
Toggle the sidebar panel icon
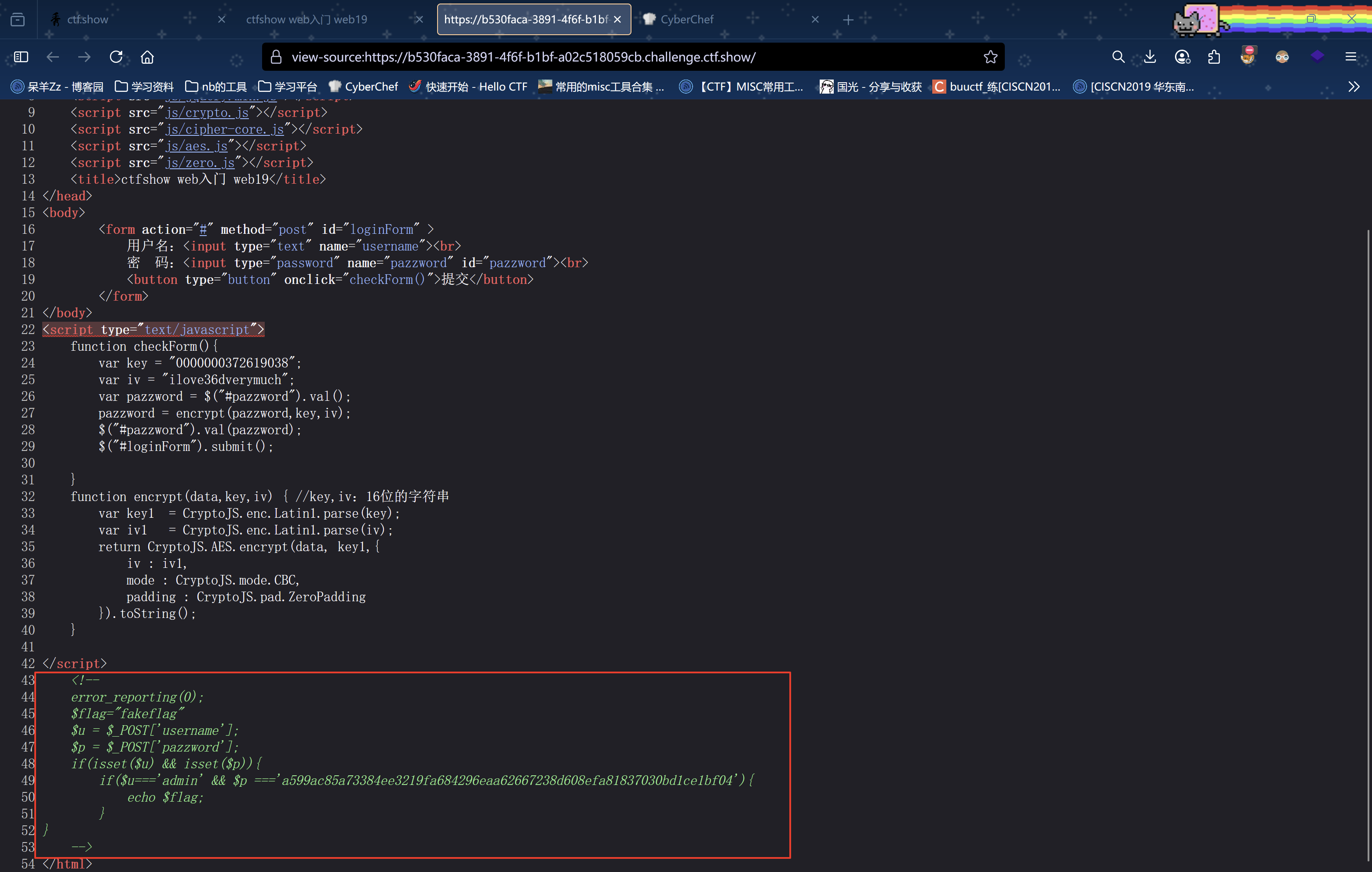click(21, 57)
